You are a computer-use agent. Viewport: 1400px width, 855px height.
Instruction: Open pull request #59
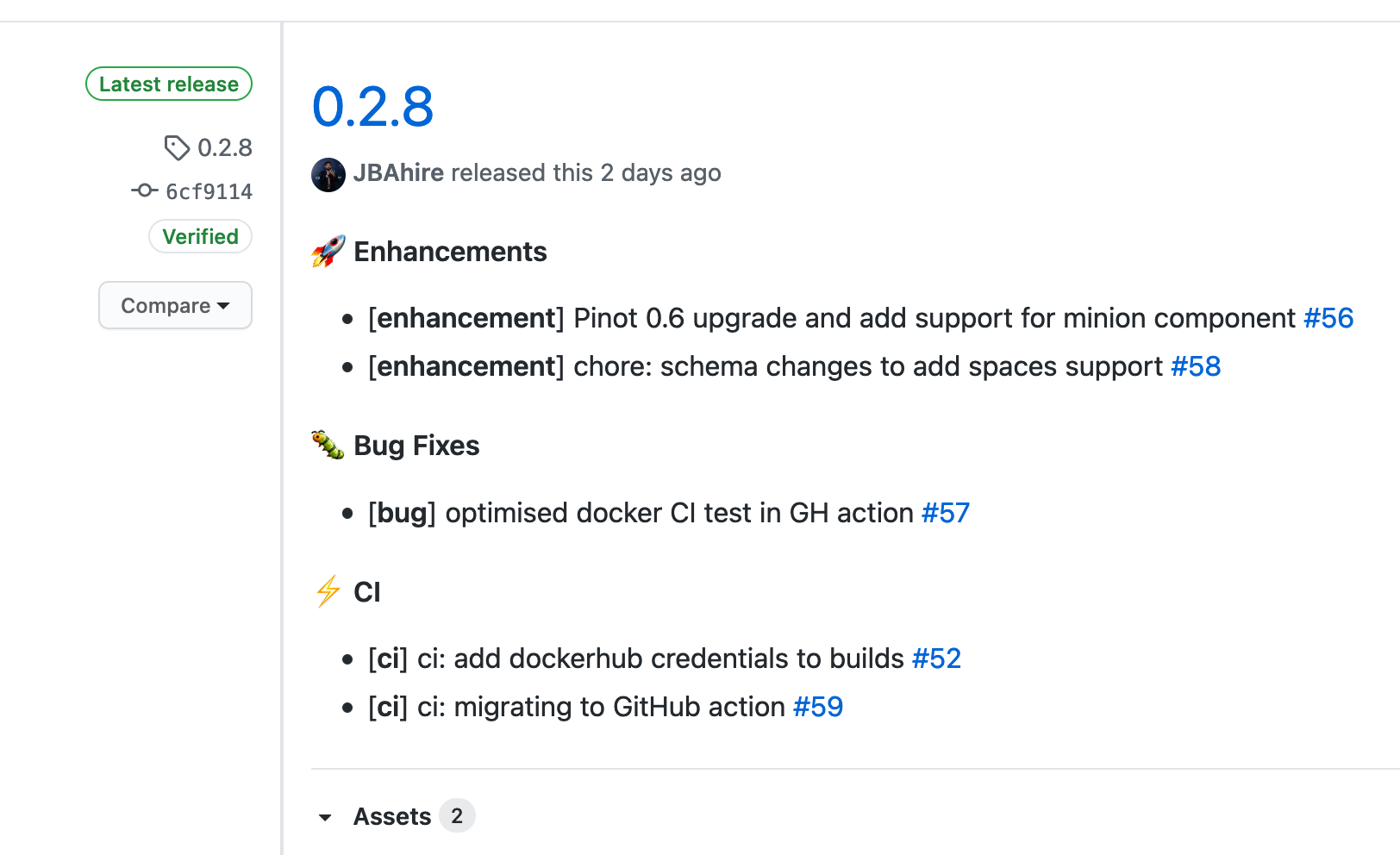[818, 707]
